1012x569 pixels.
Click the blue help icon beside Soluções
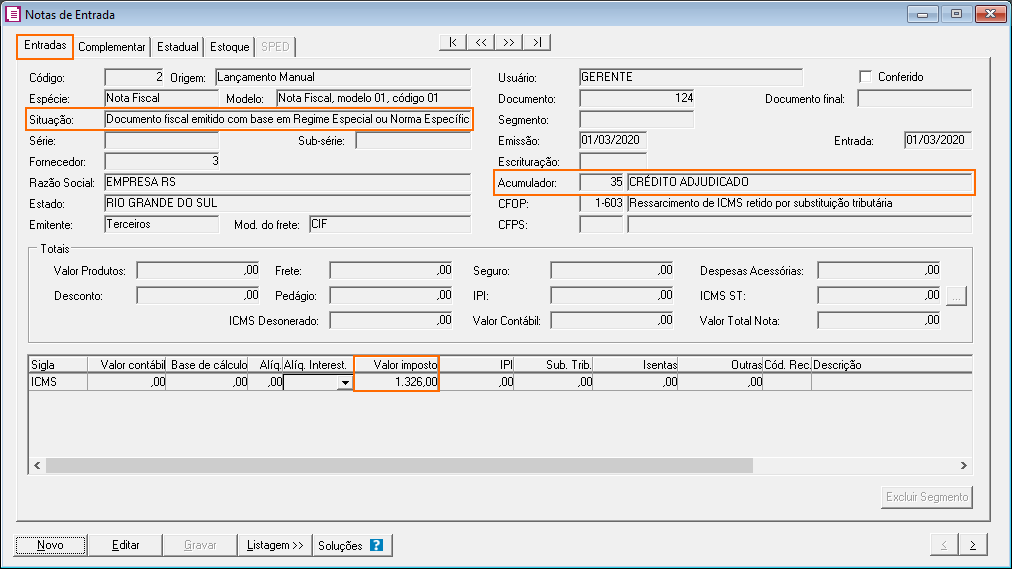click(377, 545)
